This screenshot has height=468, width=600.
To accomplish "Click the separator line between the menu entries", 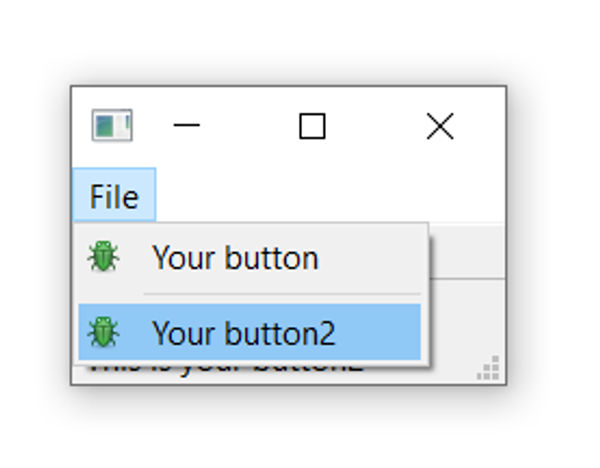I will pos(280,294).
